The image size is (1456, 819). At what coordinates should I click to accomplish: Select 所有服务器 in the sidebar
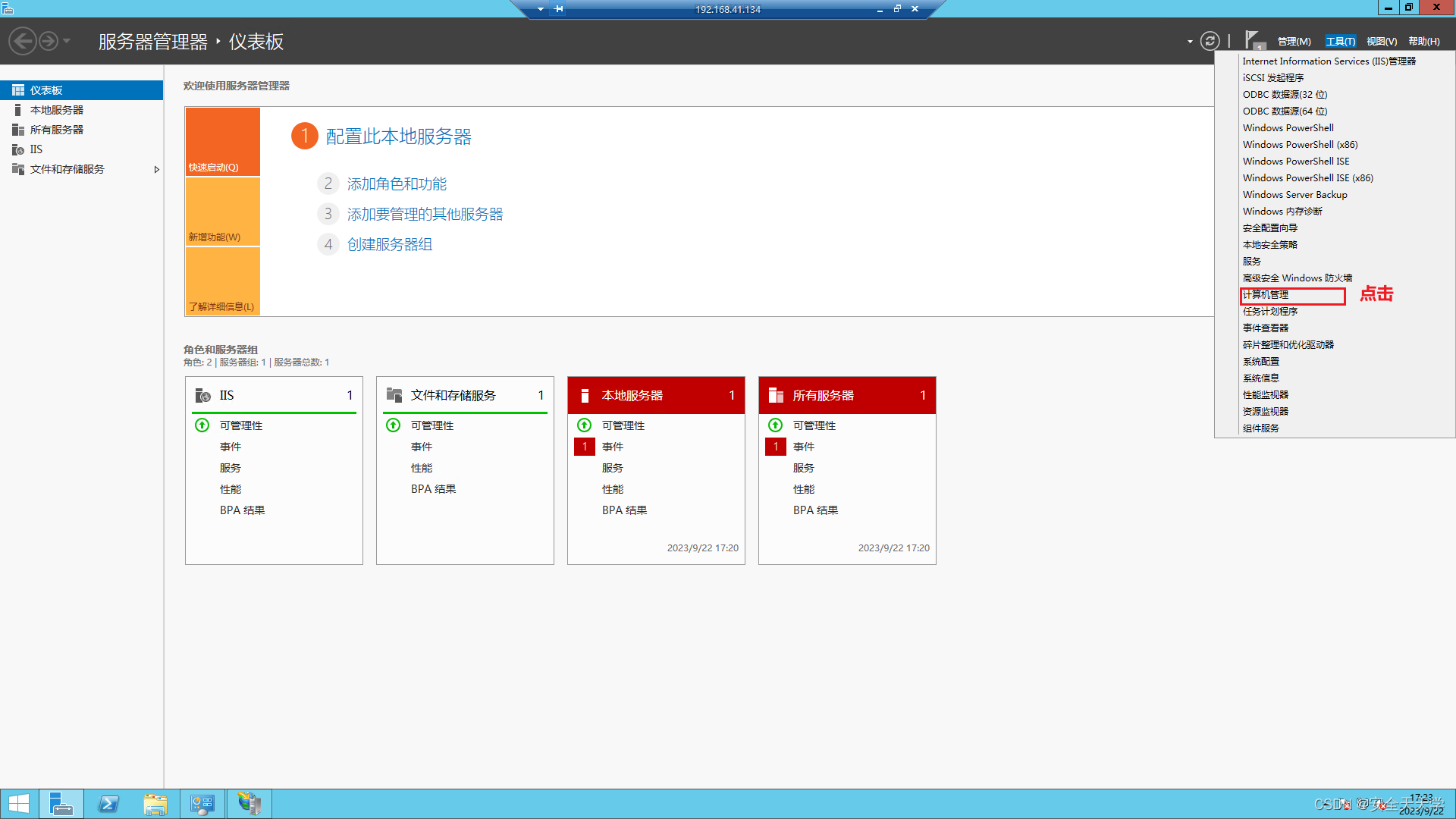pos(82,130)
